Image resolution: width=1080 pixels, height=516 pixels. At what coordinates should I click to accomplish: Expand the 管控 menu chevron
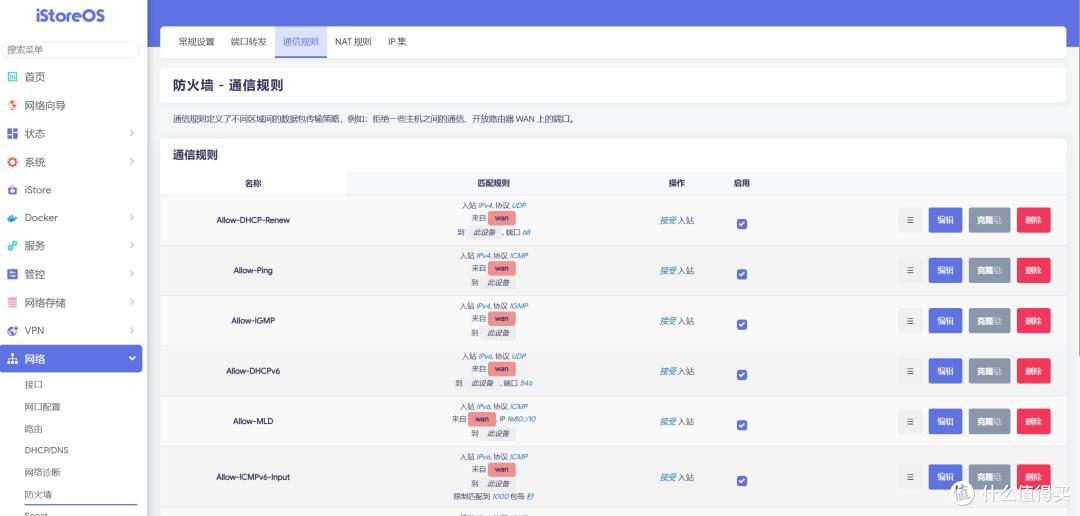[x=132, y=274]
